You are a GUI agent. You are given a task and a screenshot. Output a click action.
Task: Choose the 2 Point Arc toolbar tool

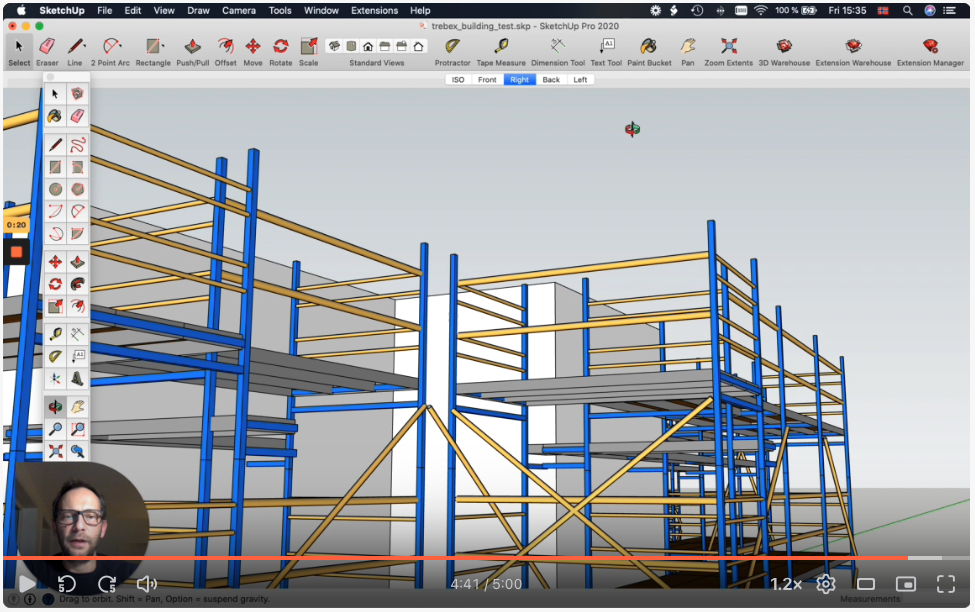click(110, 51)
